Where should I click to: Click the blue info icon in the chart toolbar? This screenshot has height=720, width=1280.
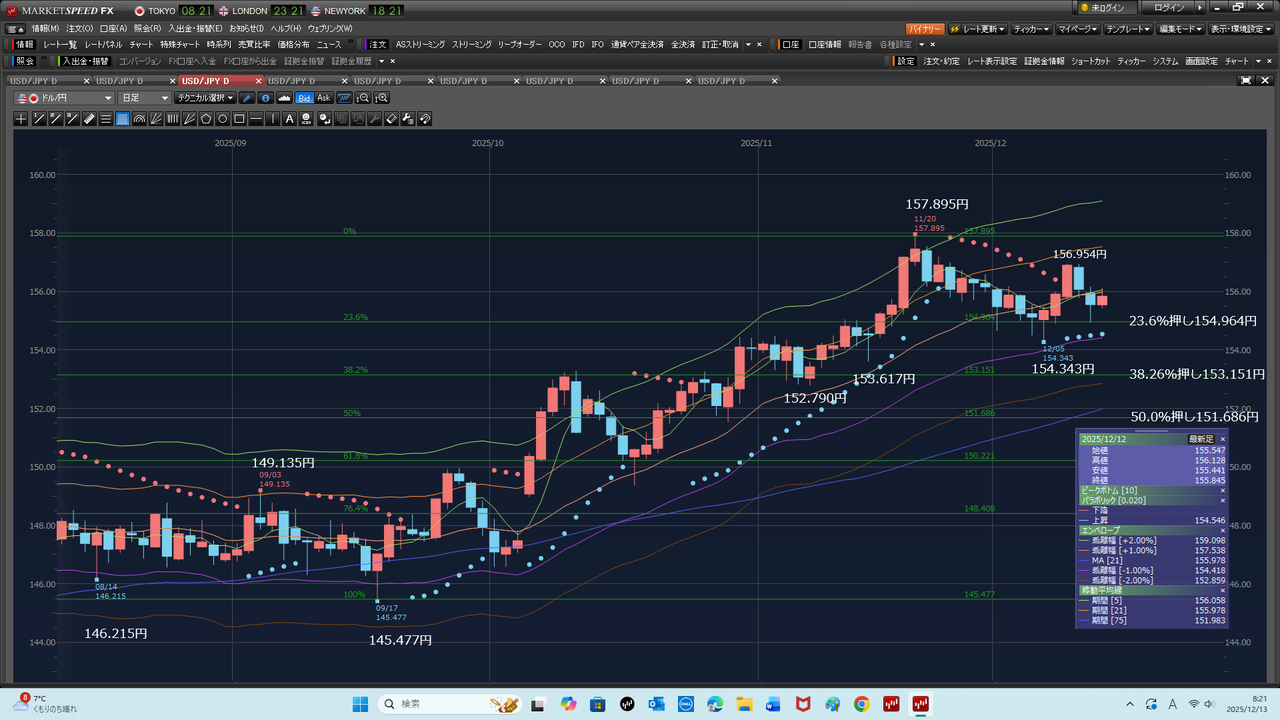coord(265,98)
